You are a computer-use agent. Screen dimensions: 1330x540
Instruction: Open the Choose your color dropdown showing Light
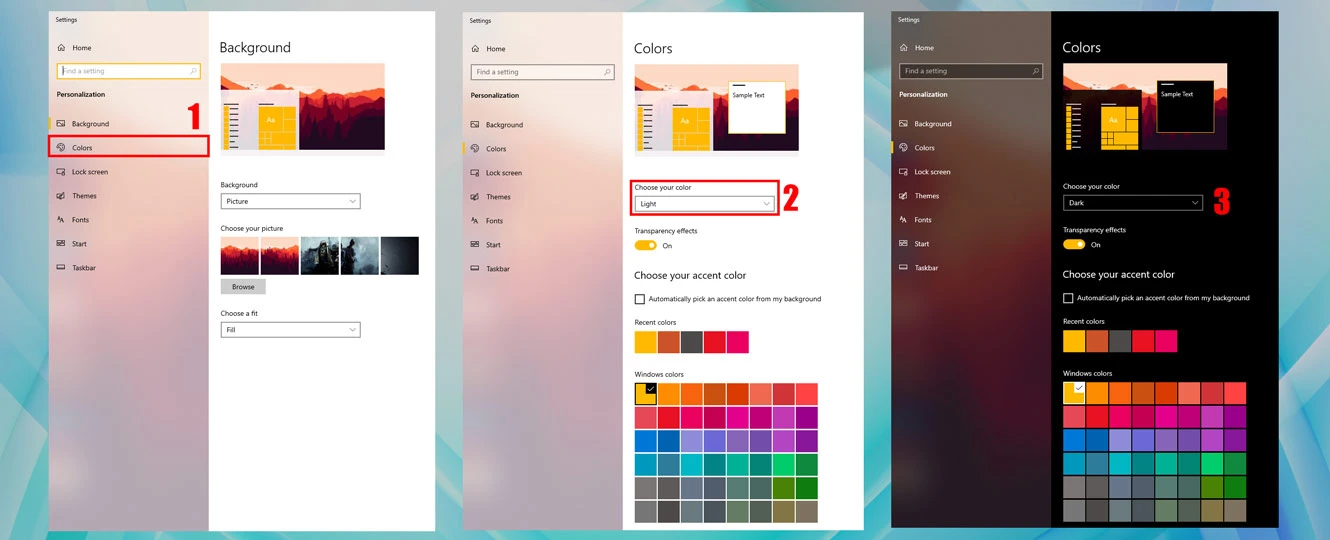coord(704,204)
